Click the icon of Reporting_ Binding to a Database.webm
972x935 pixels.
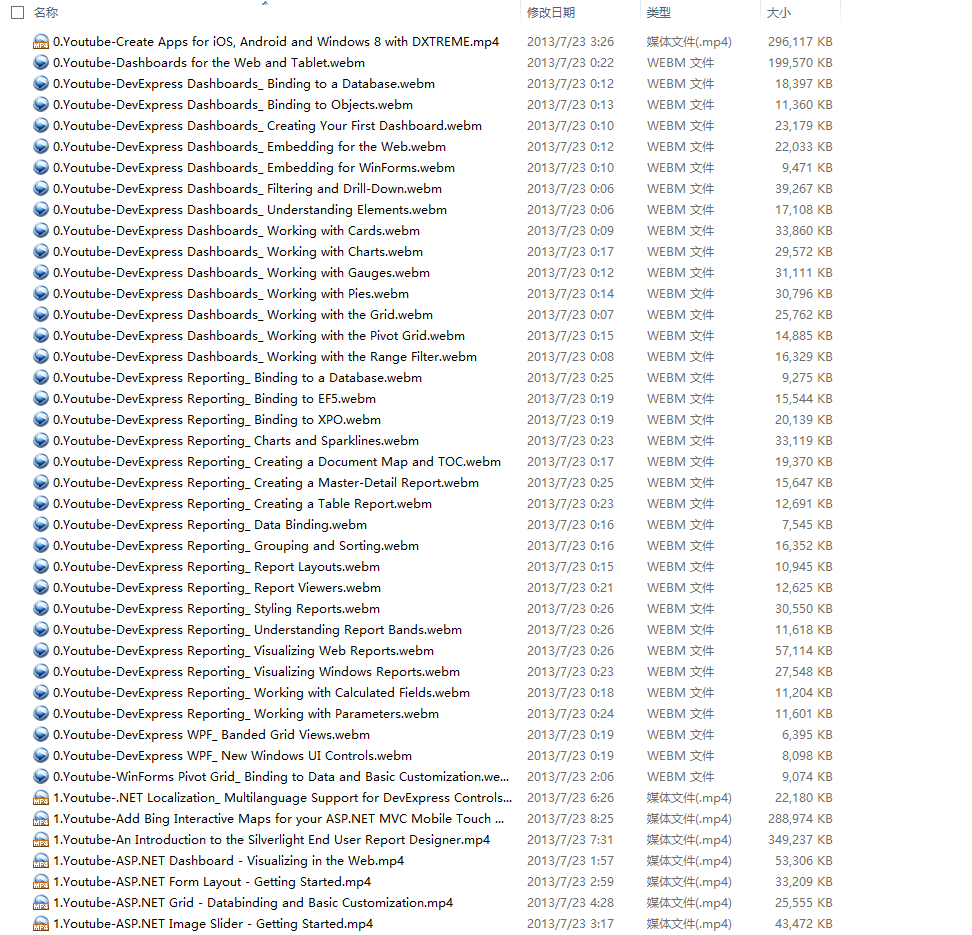tap(41, 378)
